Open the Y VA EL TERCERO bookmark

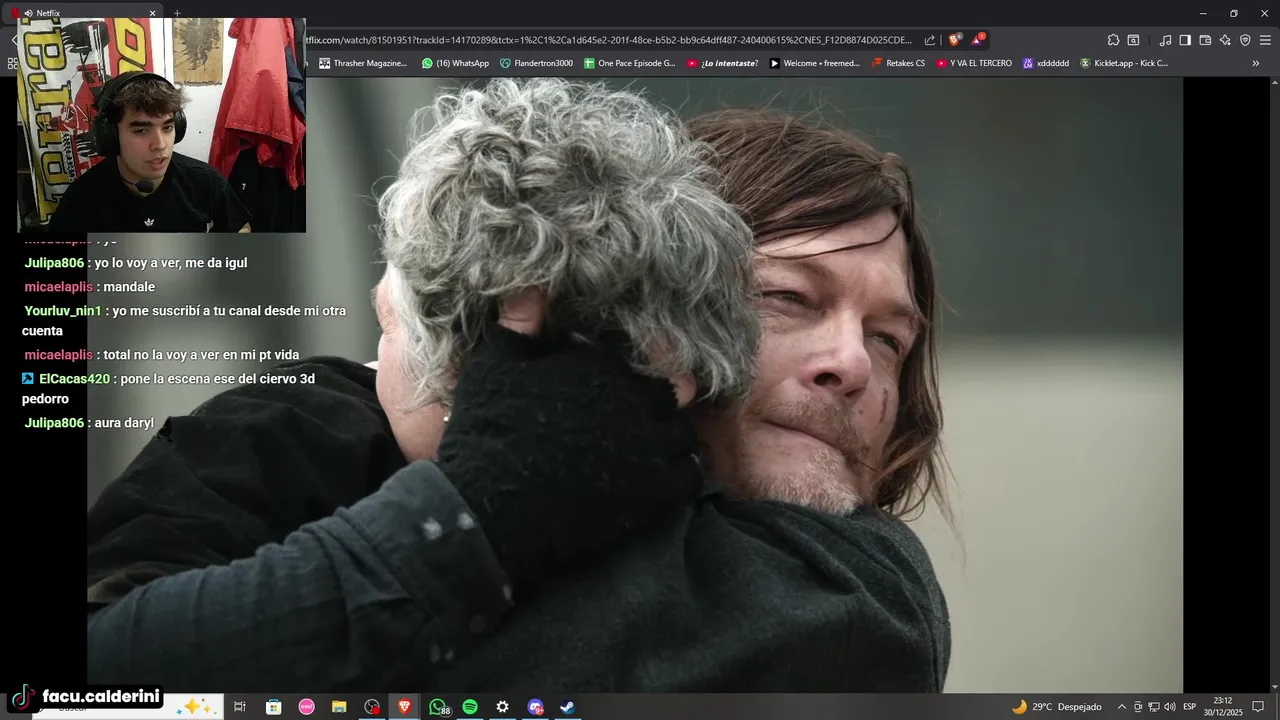pos(974,63)
